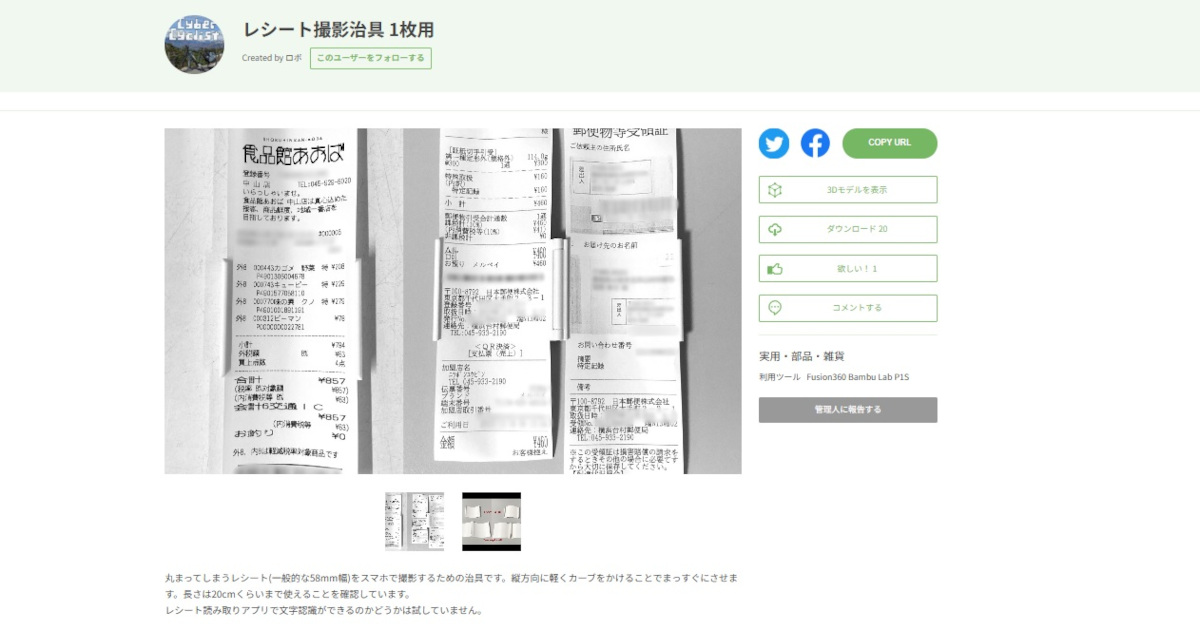Screen dimensions: 1200x630
Task: Mark as wanted with 欲しい！1
Action: (x=848, y=268)
